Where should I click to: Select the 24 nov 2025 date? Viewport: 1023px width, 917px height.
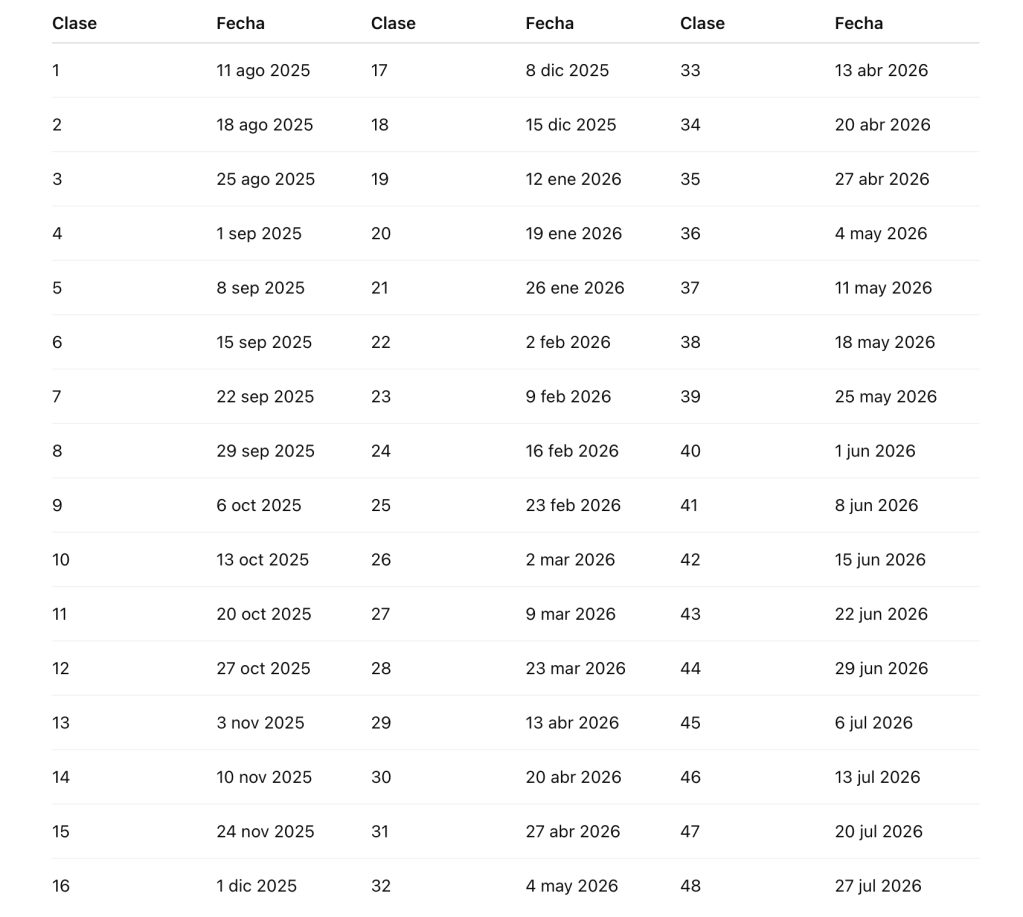pyautogui.click(x=265, y=832)
